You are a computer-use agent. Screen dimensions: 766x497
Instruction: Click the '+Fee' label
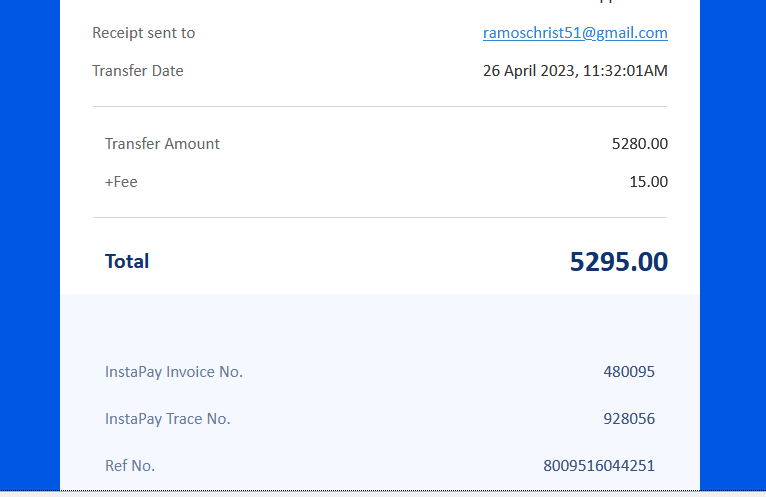coord(121,182)
